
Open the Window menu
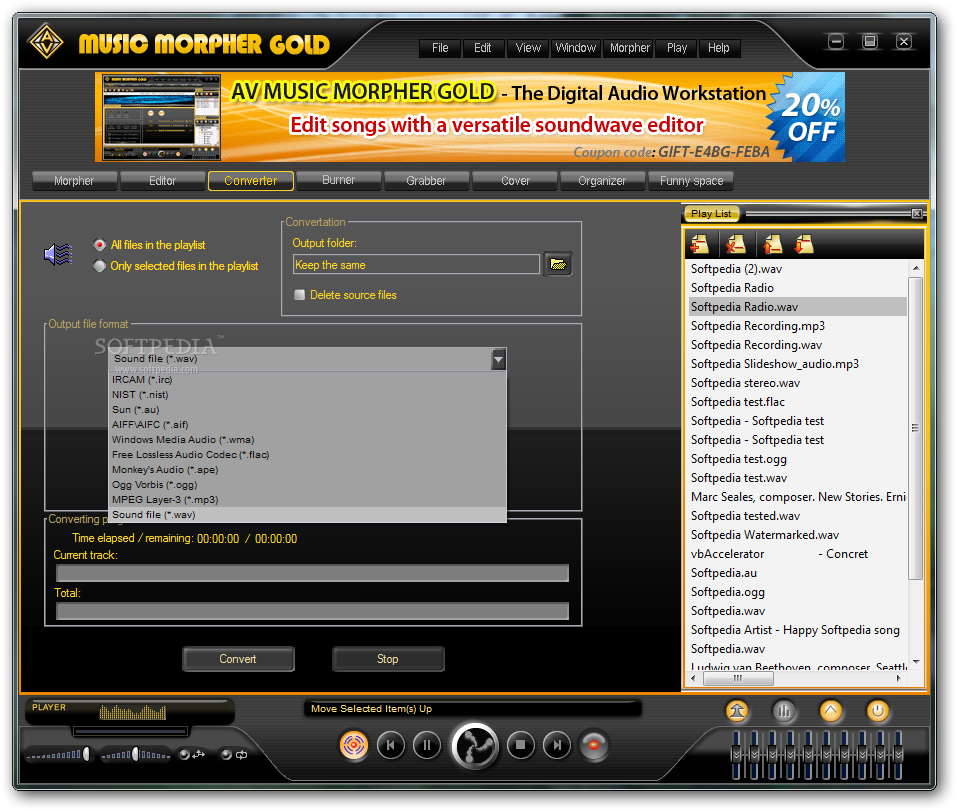[576, 48]
